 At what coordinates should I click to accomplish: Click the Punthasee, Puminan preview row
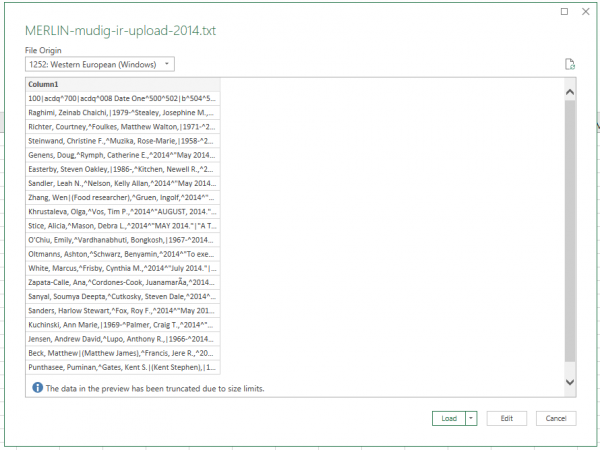(122, 368)
